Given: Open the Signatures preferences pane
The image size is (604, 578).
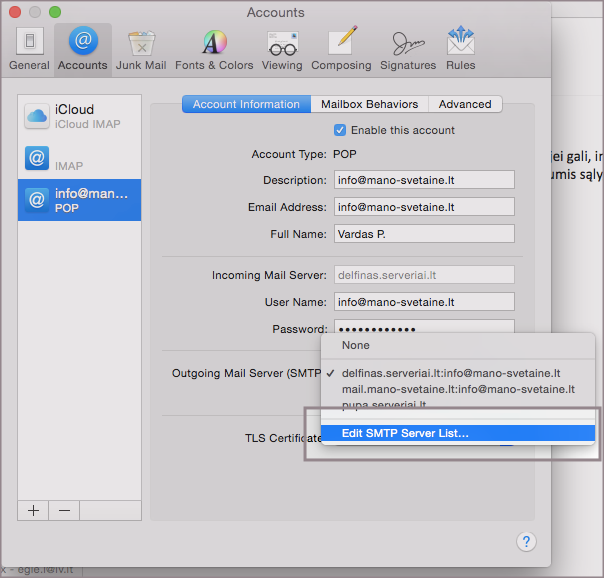Looking at the screenshot, I should pyautogui.click(x=407, y=49).
